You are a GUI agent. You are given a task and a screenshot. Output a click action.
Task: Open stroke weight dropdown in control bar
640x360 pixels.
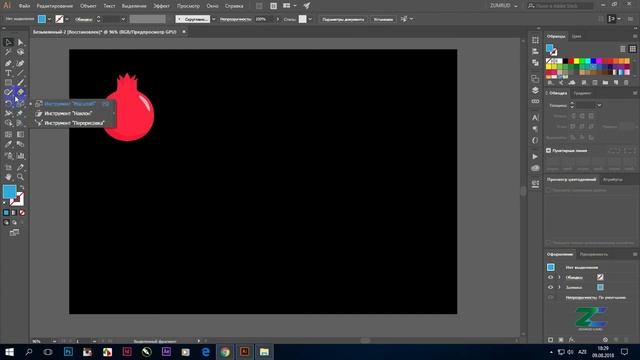123,19
